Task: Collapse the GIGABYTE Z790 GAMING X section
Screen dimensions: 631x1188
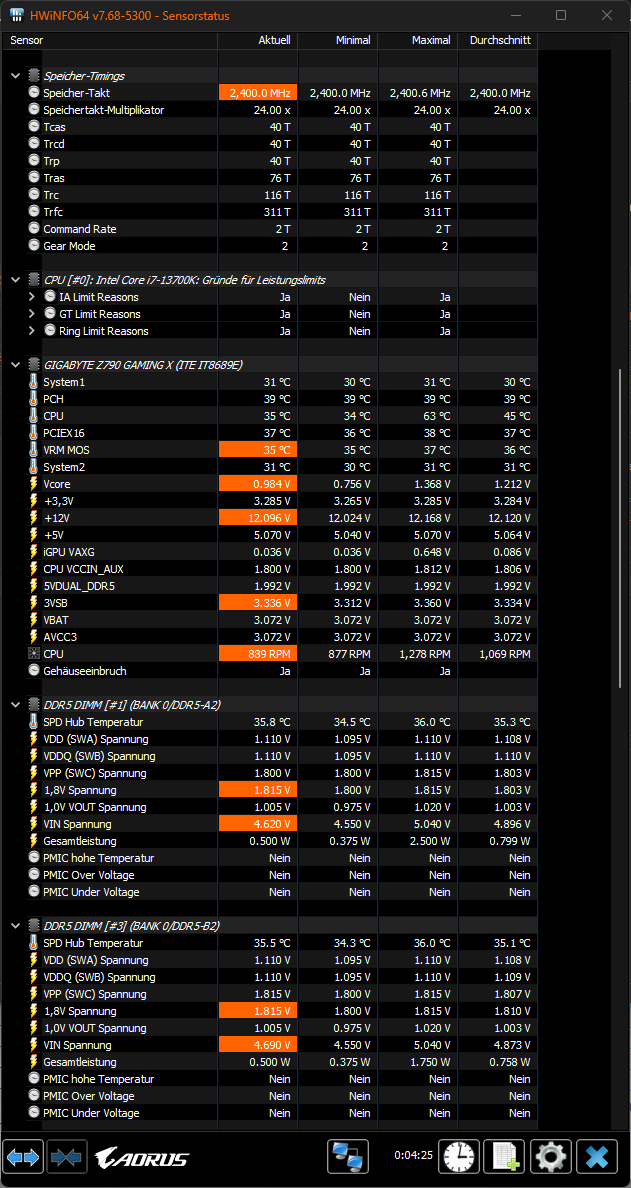Action: [x=15, y=365]
